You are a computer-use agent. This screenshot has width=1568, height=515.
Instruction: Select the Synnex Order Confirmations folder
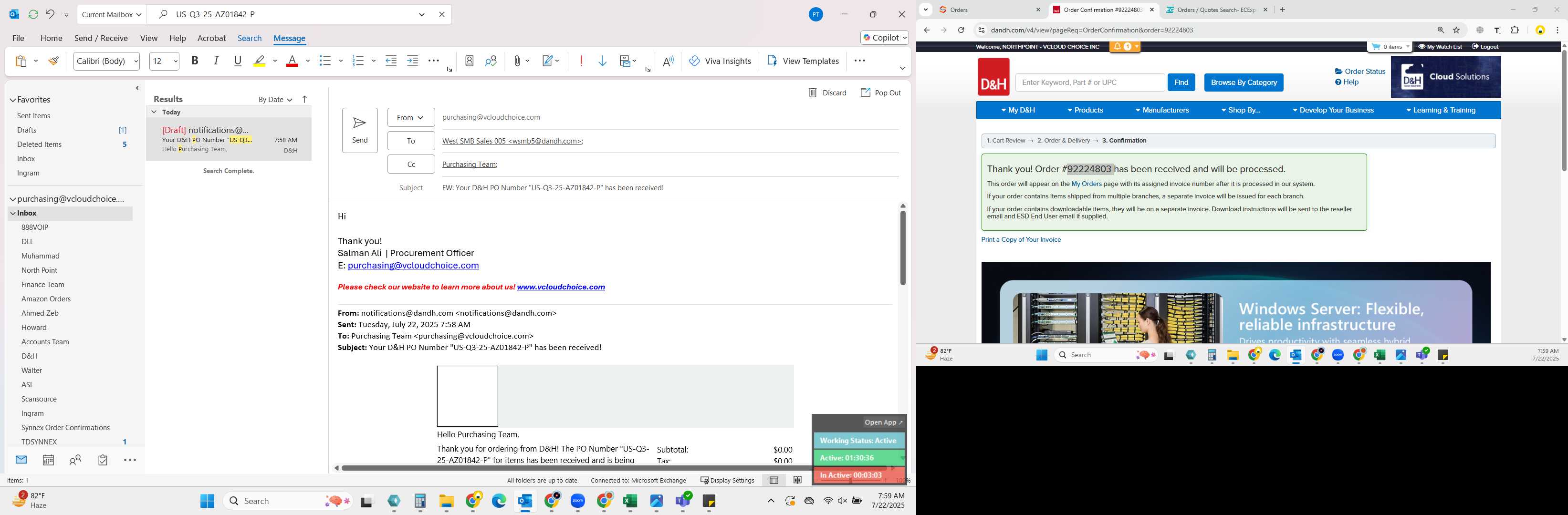(66, 427)
